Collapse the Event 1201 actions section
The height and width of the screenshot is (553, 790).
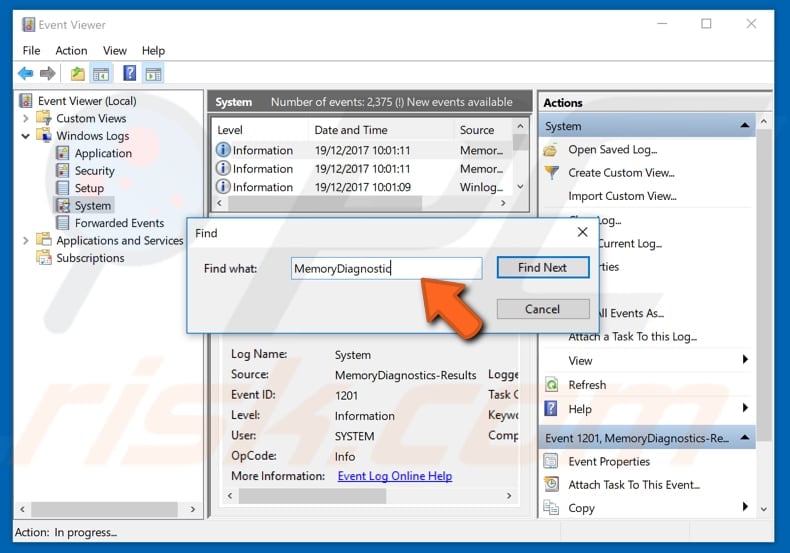pyautogui.click(x=745, y=437)
